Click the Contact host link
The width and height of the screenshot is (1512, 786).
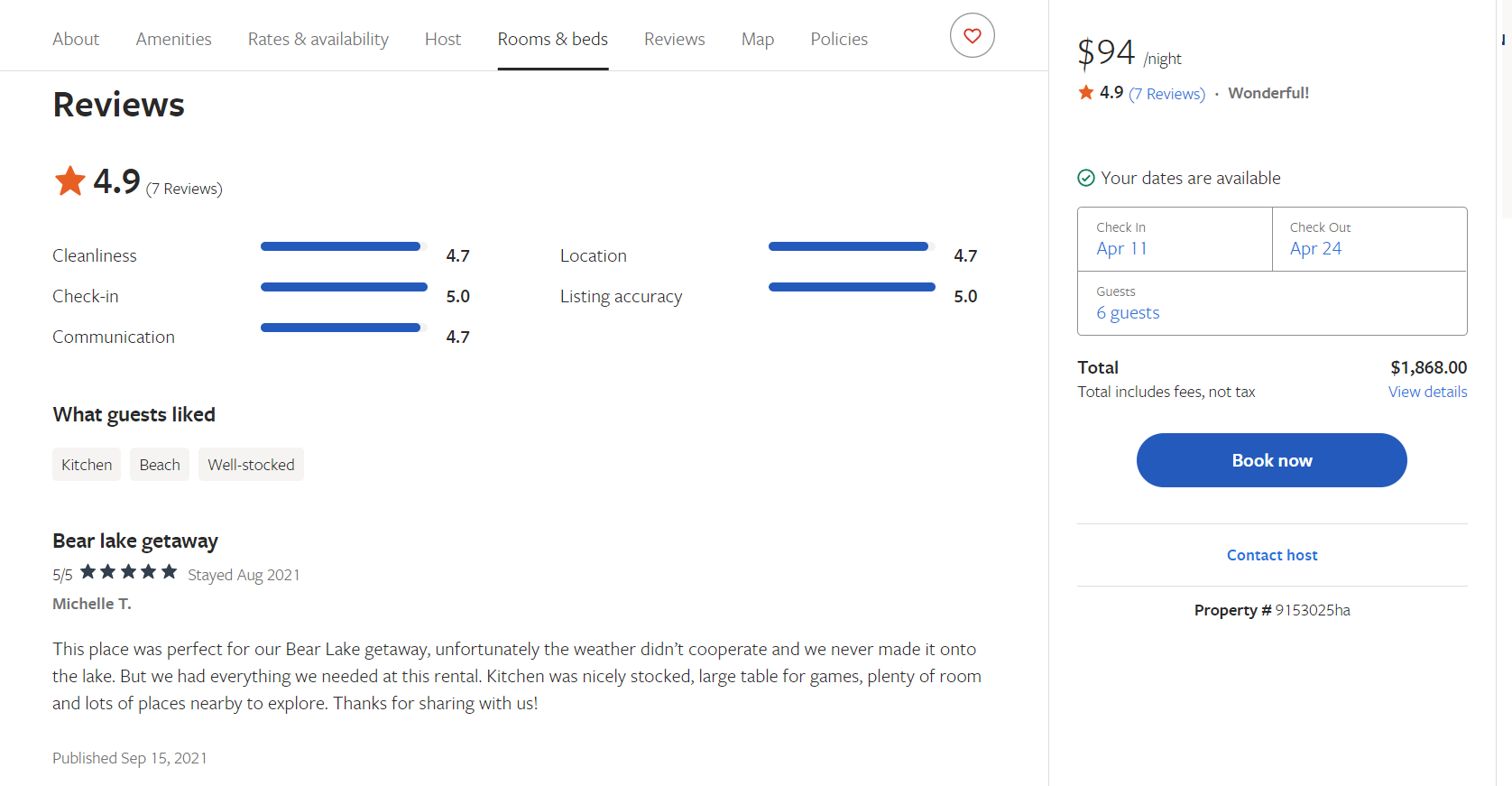pos(1271,555)
